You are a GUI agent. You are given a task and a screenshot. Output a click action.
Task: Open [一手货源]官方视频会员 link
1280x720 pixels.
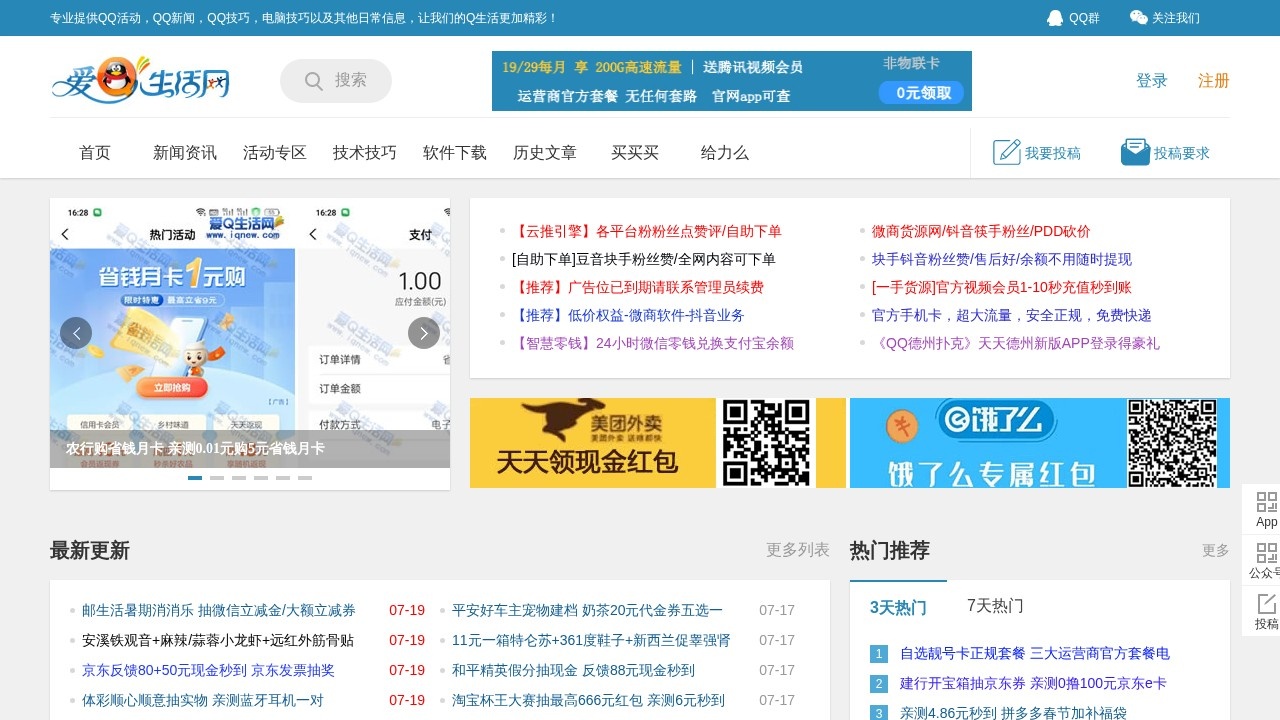click(x=1001, y=287)
